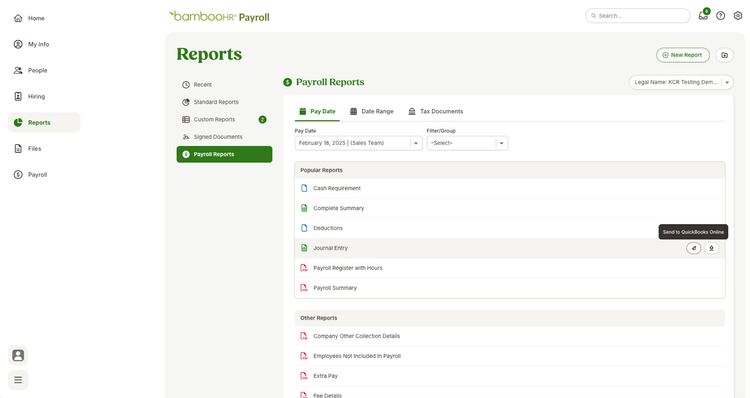Screen dimensions: 750x398
Task: Click the new folder icon button
Action: [725, 55]
